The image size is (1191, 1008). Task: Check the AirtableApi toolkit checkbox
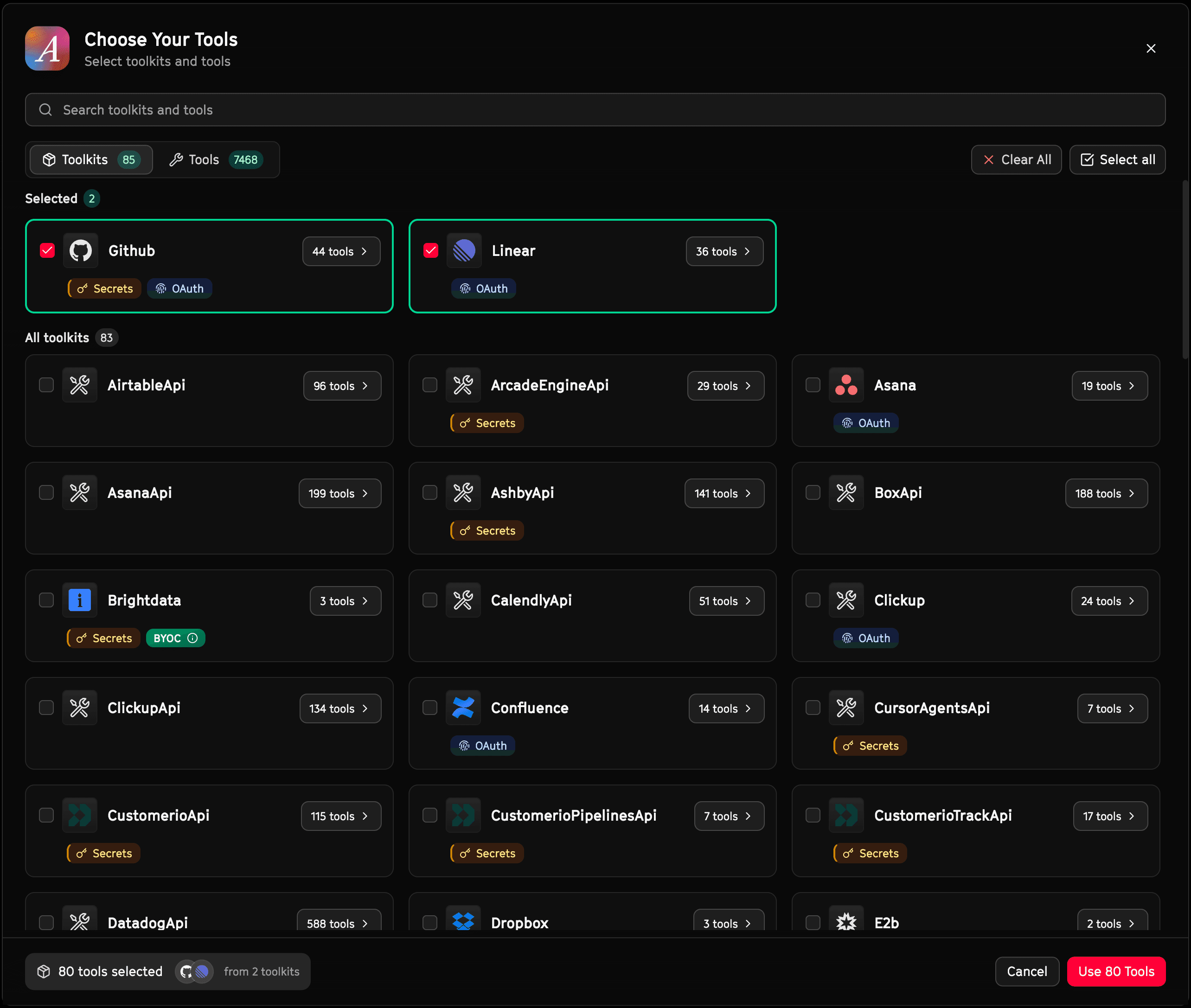pyautogui.click(x=46, y=385)
